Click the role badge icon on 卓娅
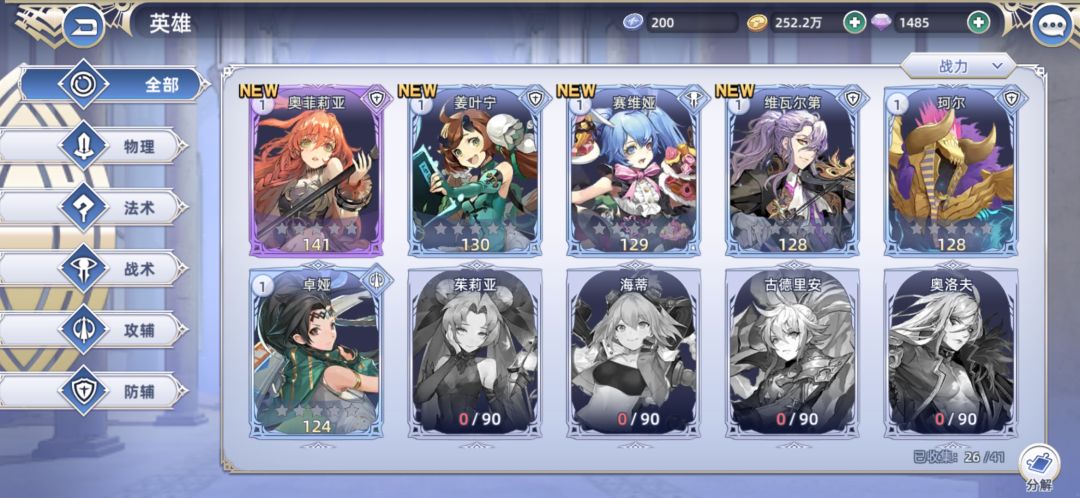The width and height of the screenshot is (1080, 498). [x=376, y=280]
